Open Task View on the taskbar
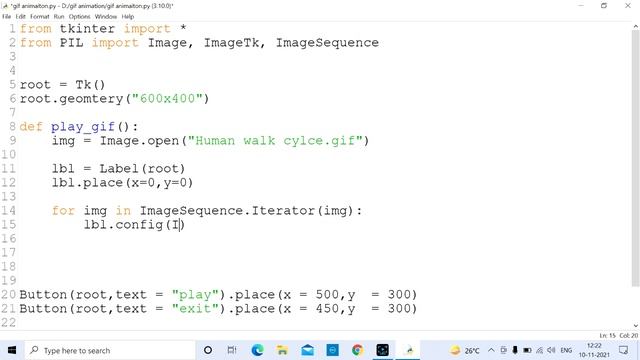The height and width of the screenshot is (360, 640). tap(232, 350)
